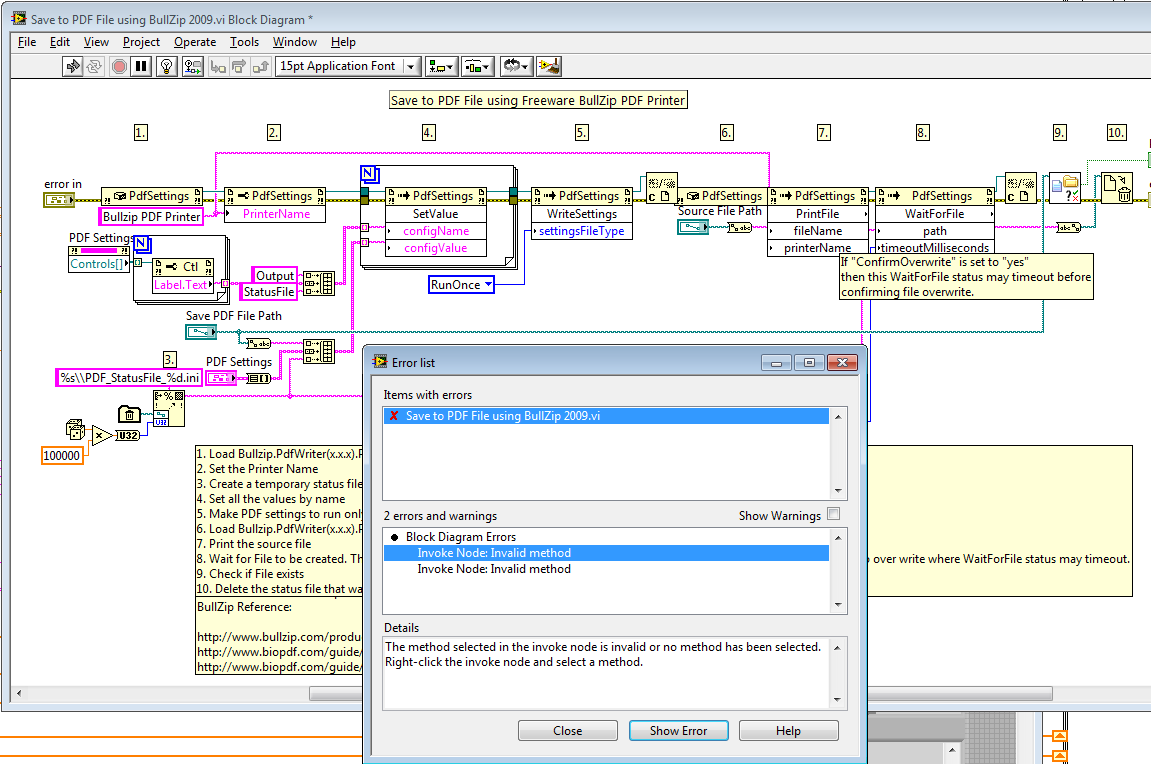The image size is (1151, 764).
Task: Select the random number dice node
Action: 76,428
